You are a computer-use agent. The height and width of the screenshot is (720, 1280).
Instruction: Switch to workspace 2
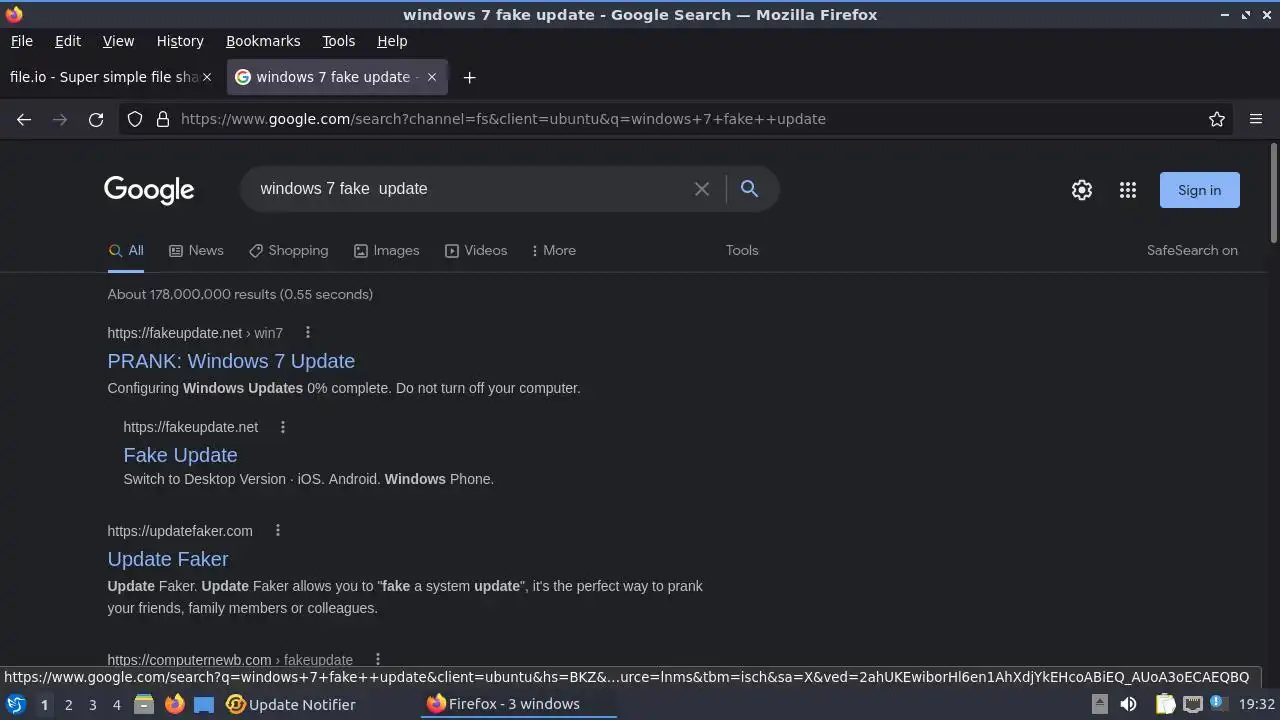[x=68, y=705]
